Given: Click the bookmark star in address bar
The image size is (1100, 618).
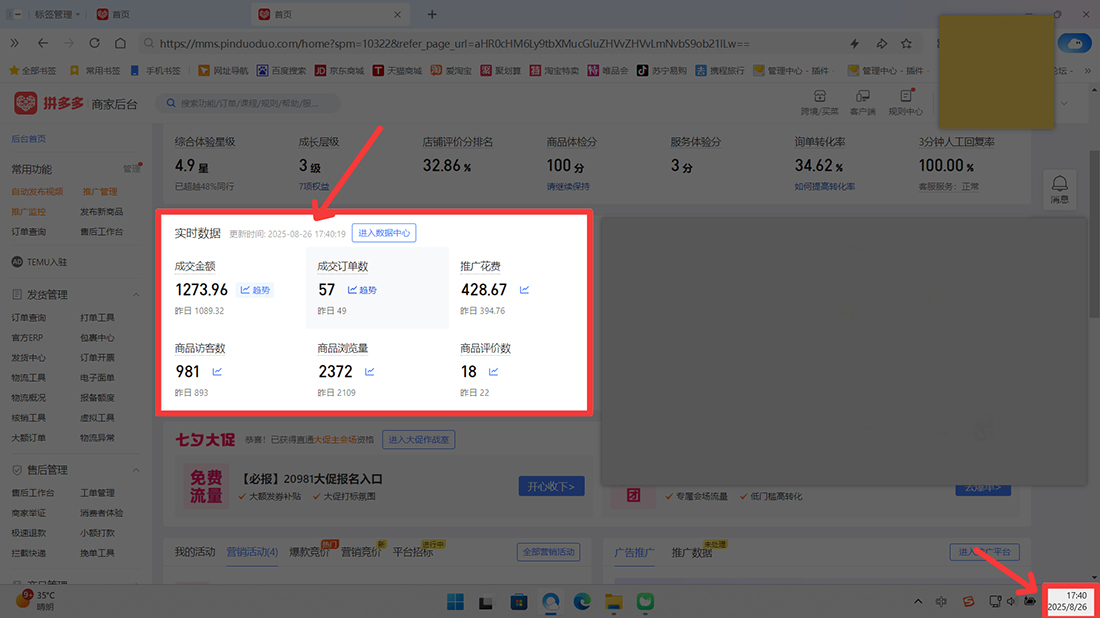Looking at the screenshot, I should [x=906, y=44].
